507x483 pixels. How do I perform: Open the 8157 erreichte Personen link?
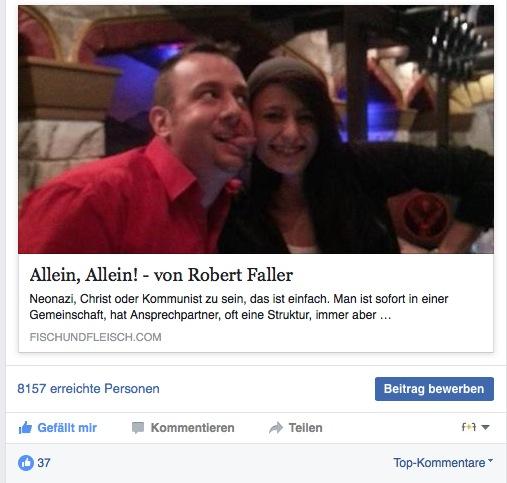[88, 389]
